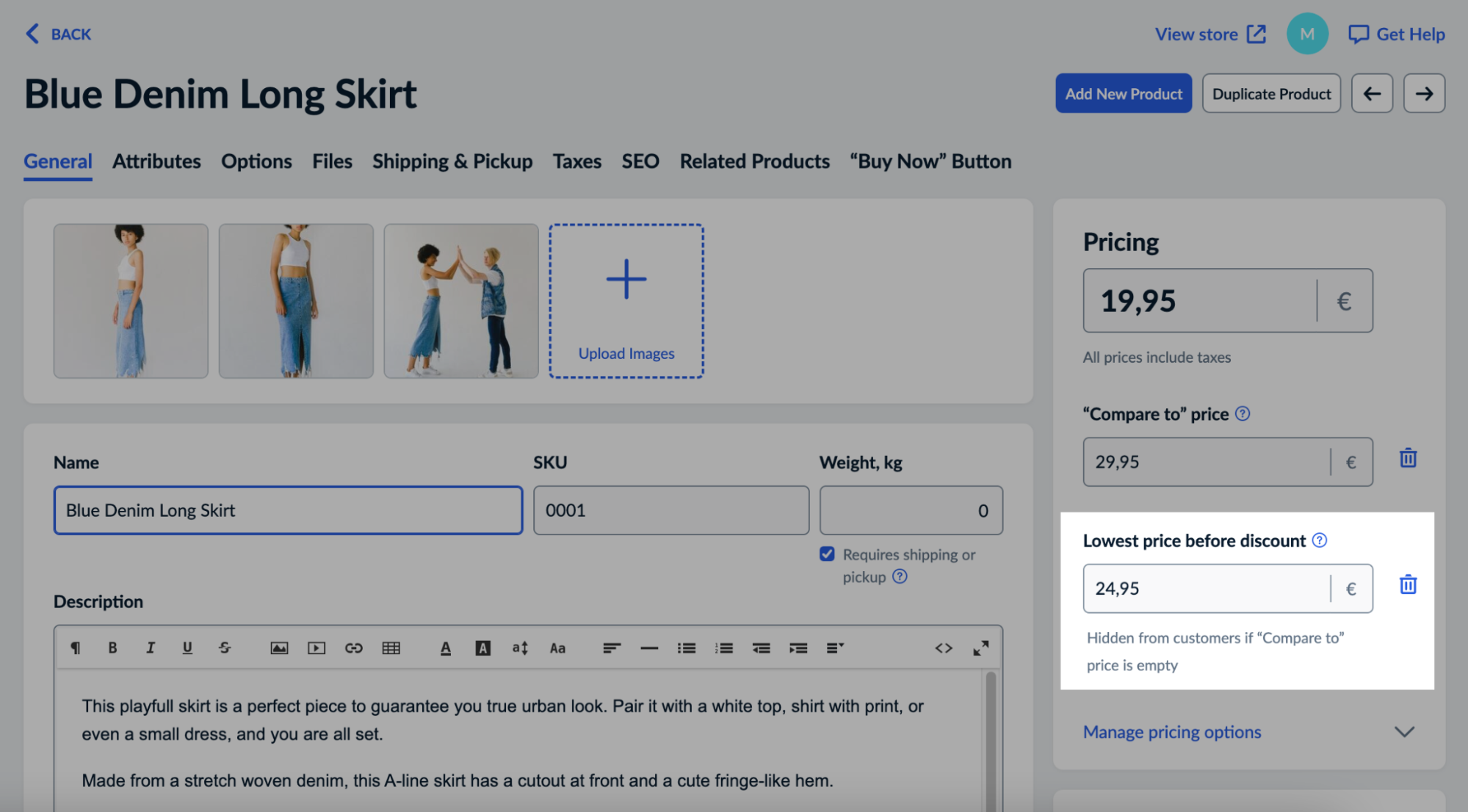Toggle underline formatting in the editor

187,648
